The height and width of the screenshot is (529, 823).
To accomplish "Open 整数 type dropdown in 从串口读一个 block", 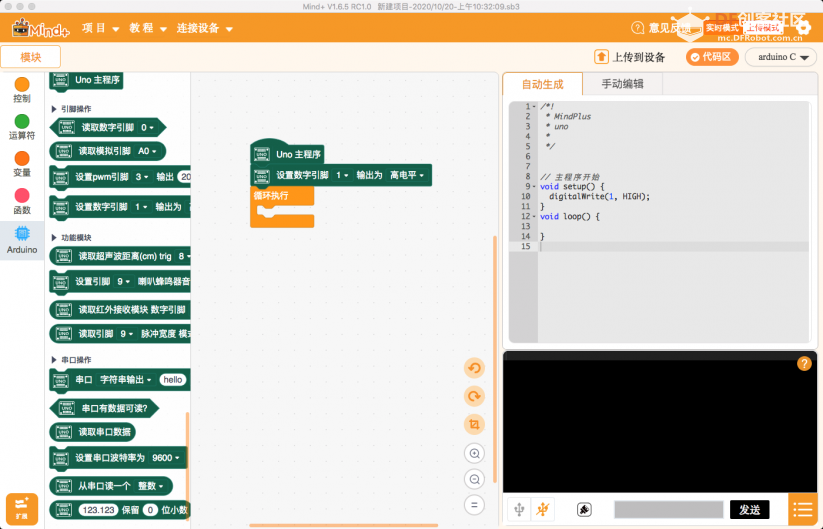I will point(150,486).
